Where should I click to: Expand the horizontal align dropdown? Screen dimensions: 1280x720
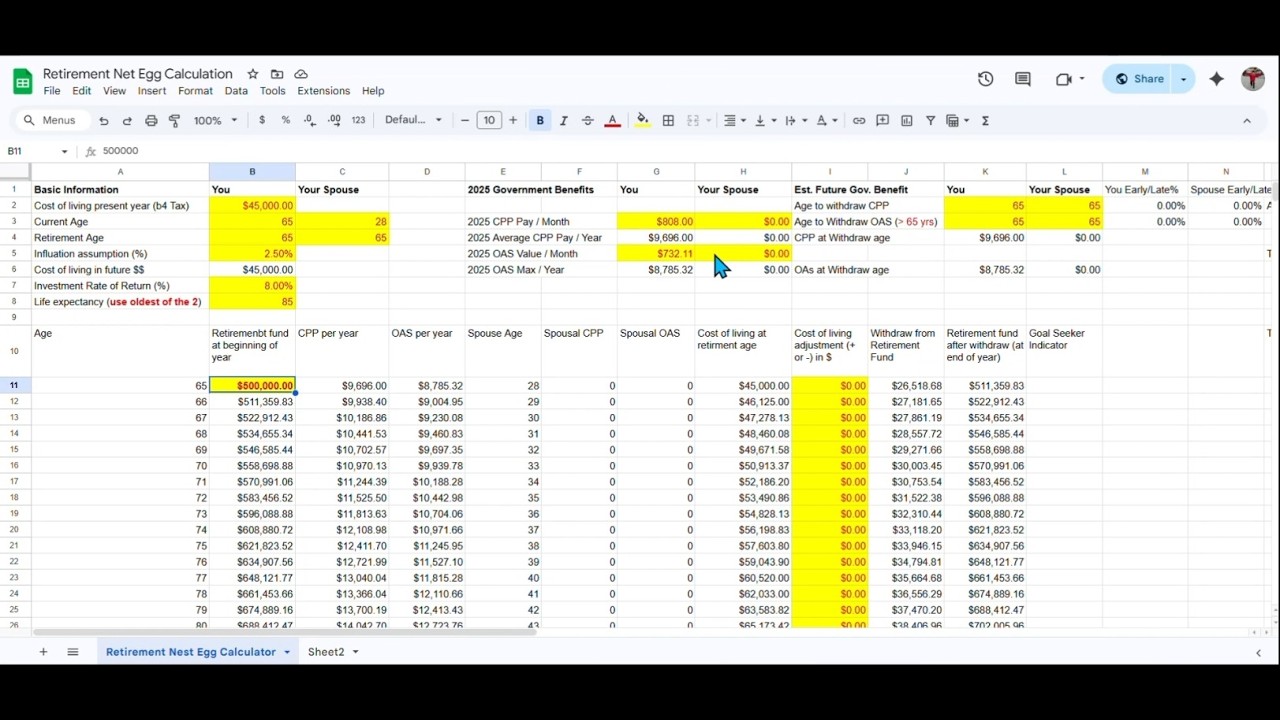(735, 121)
